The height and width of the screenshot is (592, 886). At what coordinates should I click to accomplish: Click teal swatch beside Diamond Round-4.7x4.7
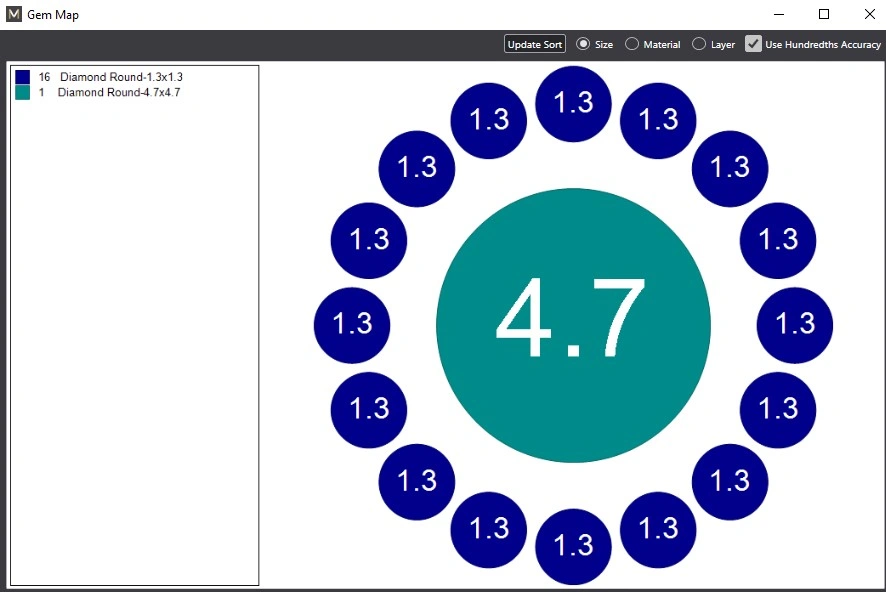[23, 93]
